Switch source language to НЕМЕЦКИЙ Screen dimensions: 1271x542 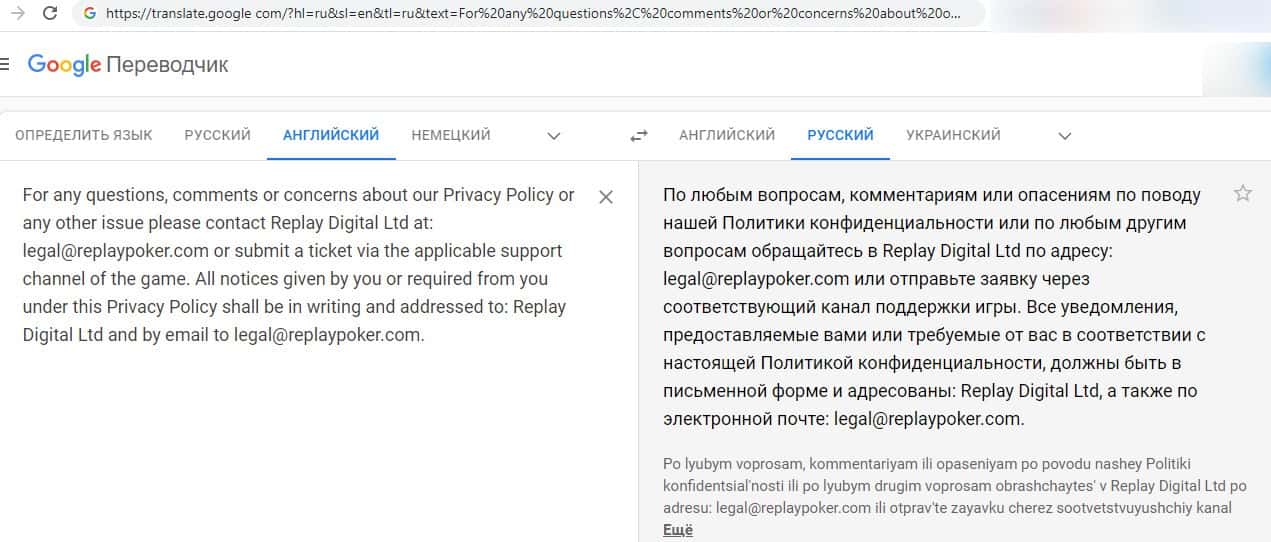pyautogui.click(x=451, y=135)
